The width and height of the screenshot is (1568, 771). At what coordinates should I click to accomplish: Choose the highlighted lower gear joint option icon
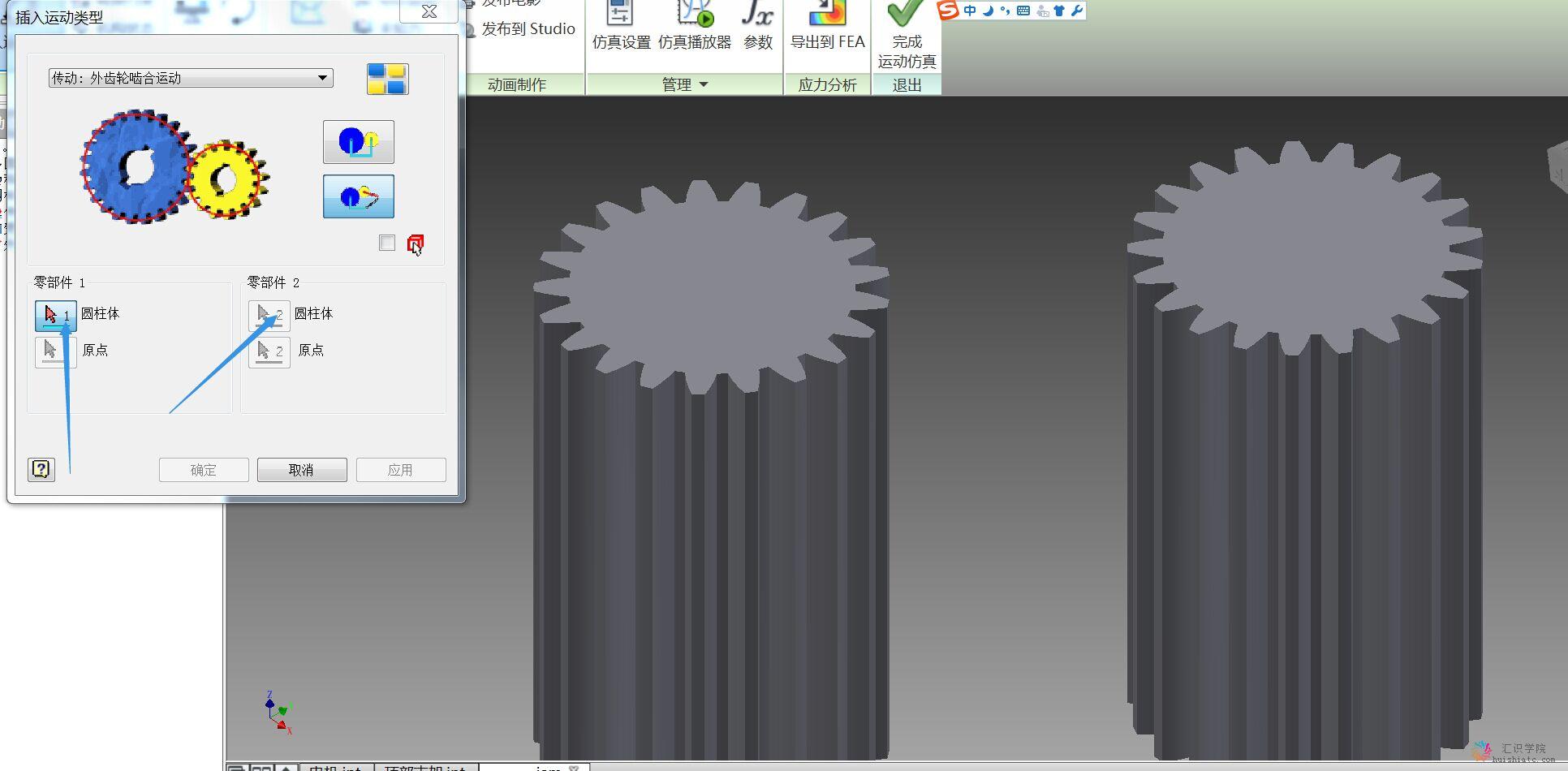(359, 196)
